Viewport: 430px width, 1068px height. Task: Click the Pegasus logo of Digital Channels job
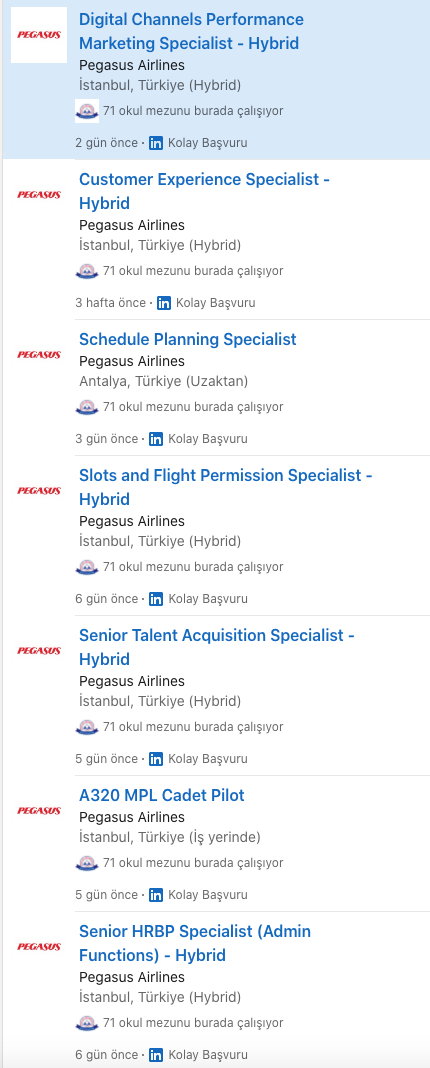pyautogui.click(x=39, y=35)
